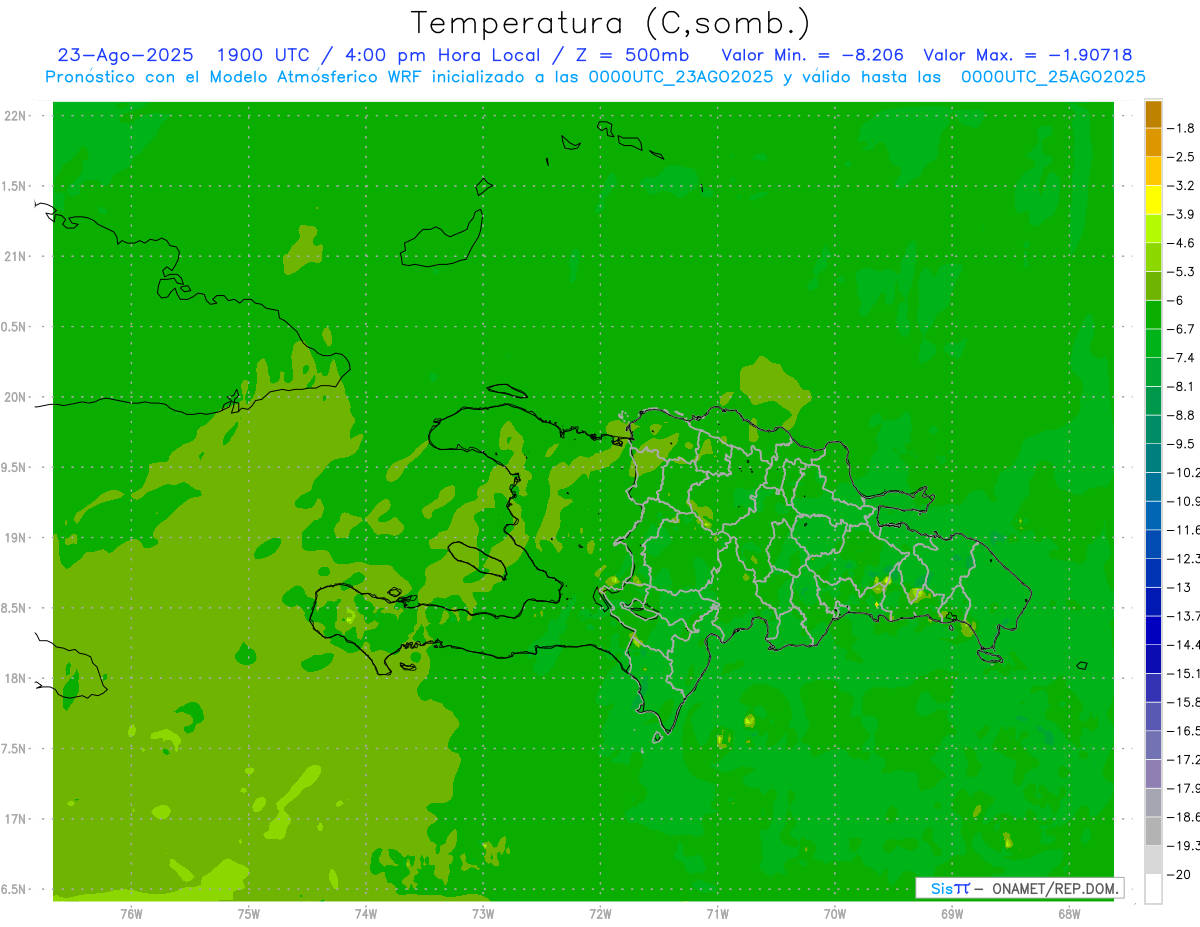Click the '71W' longitude label
Viewport: 1200px width, 927px height.
coord(717,914)
